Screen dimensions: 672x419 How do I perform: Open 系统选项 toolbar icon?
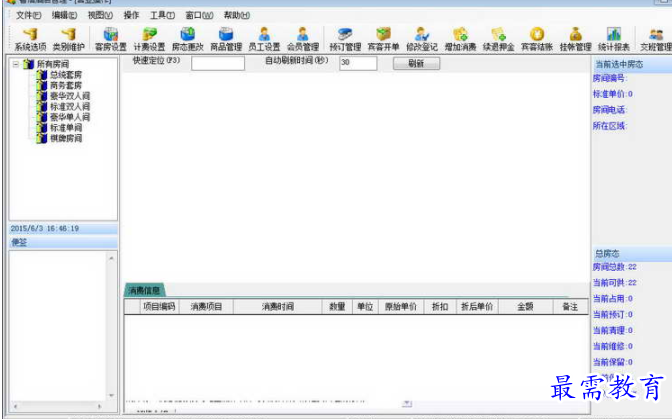[x=30, y=39]
